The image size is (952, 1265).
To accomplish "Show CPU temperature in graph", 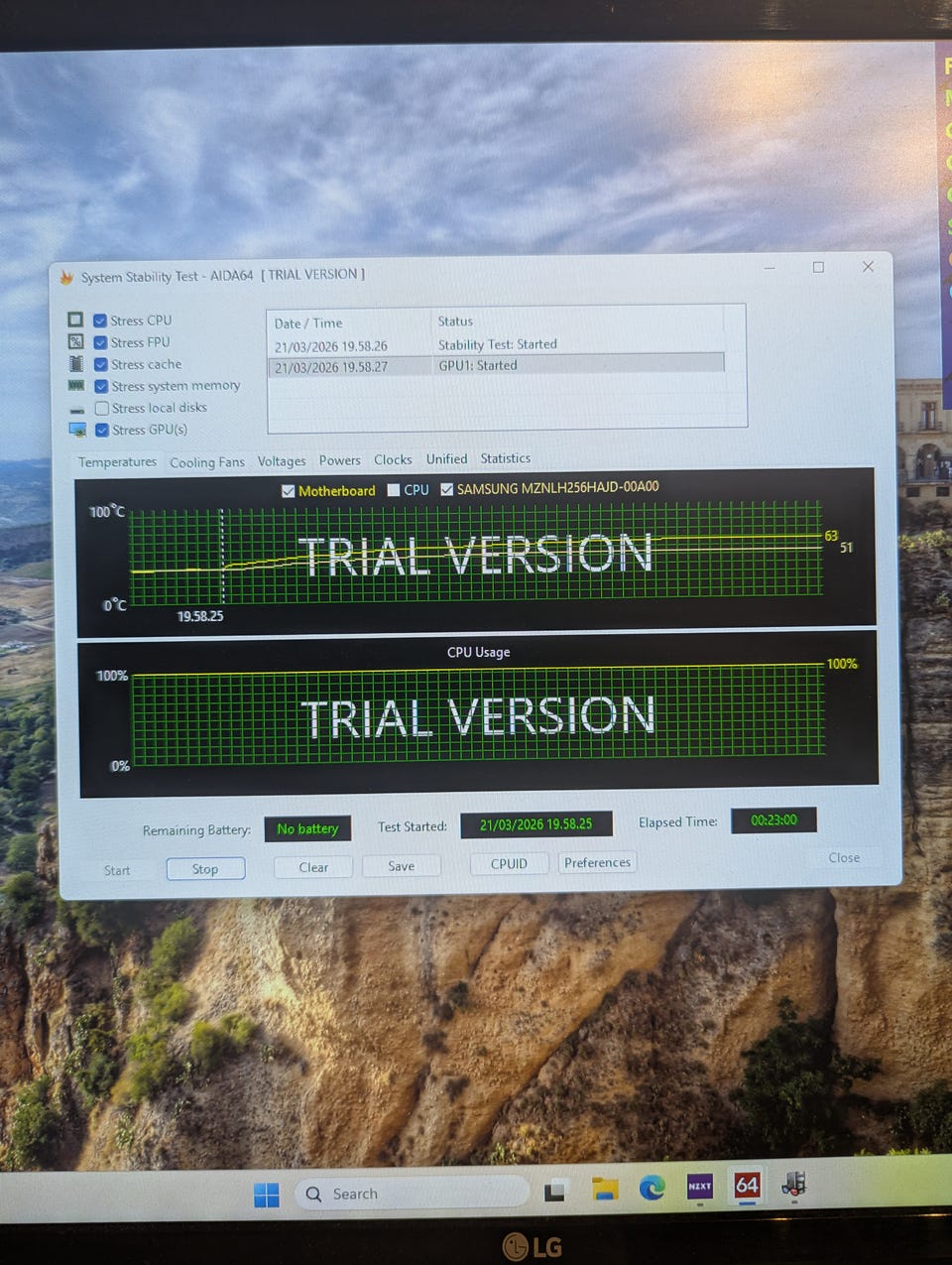I will 394,490.
